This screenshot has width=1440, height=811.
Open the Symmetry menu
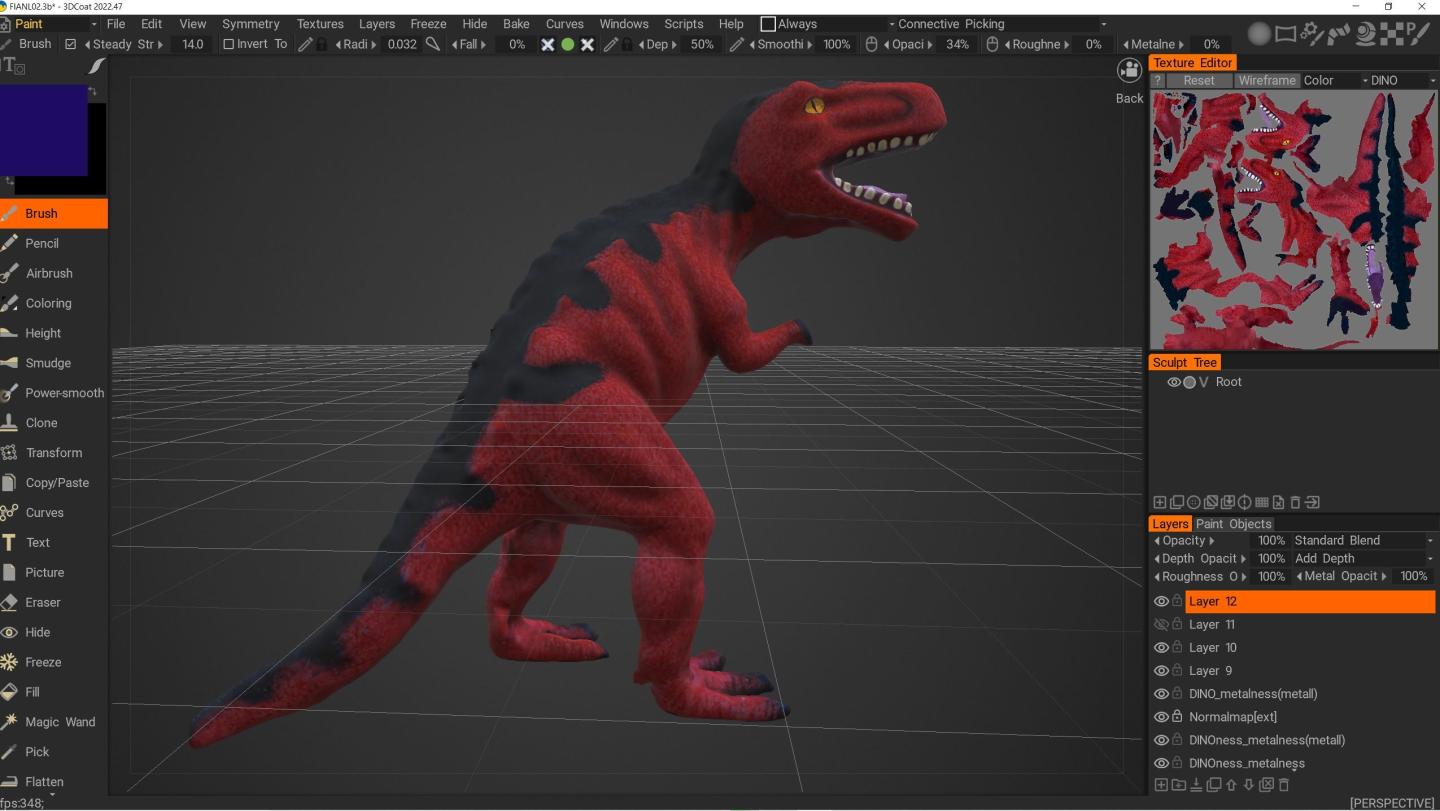point(251,24)
